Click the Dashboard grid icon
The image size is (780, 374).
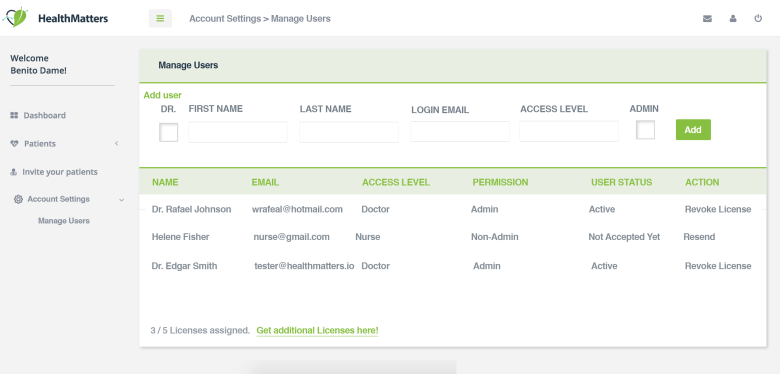[14, 115]
